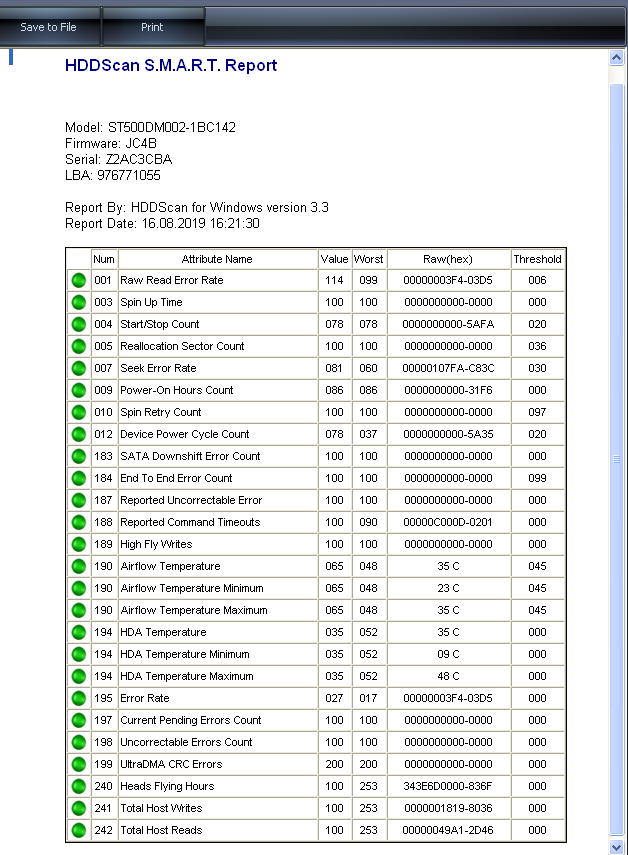Screen dimensions: 628x855
Task: Click the Power-On Hours Count attribute name
Action: click(177, 390)
